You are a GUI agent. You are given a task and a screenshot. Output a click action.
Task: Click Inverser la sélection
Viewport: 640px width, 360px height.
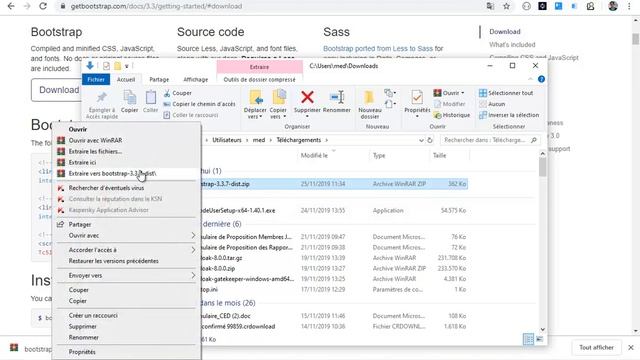pyautogui.click(x=509, y=115)
